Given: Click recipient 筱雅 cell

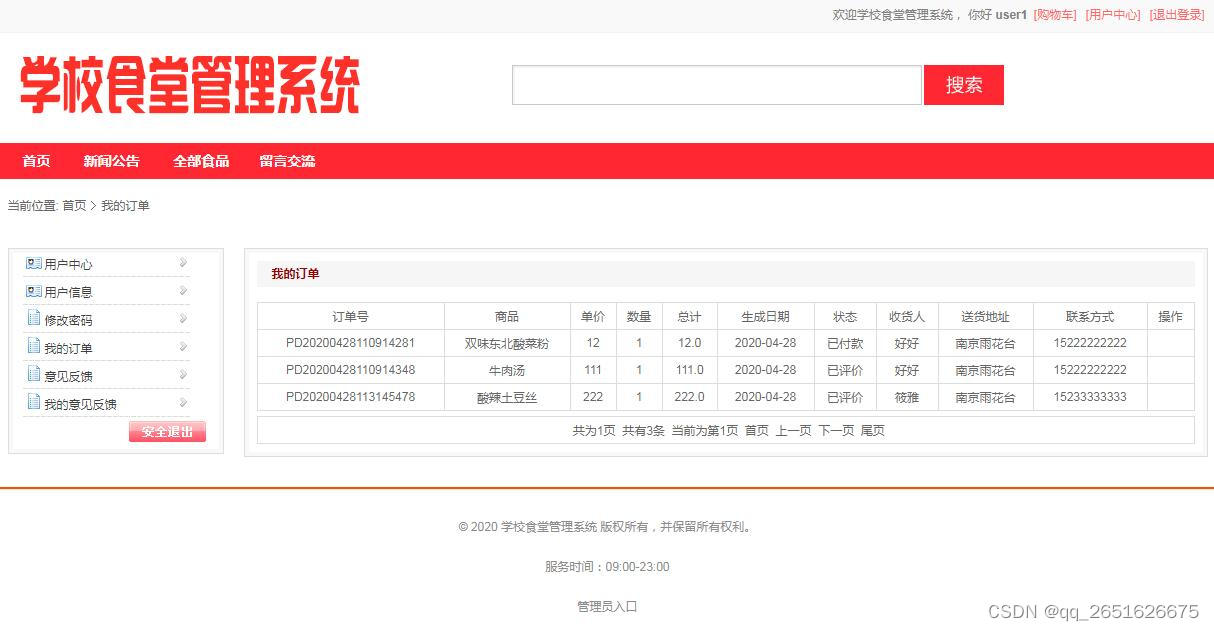Looking at the screenshot, I should 907,397.
